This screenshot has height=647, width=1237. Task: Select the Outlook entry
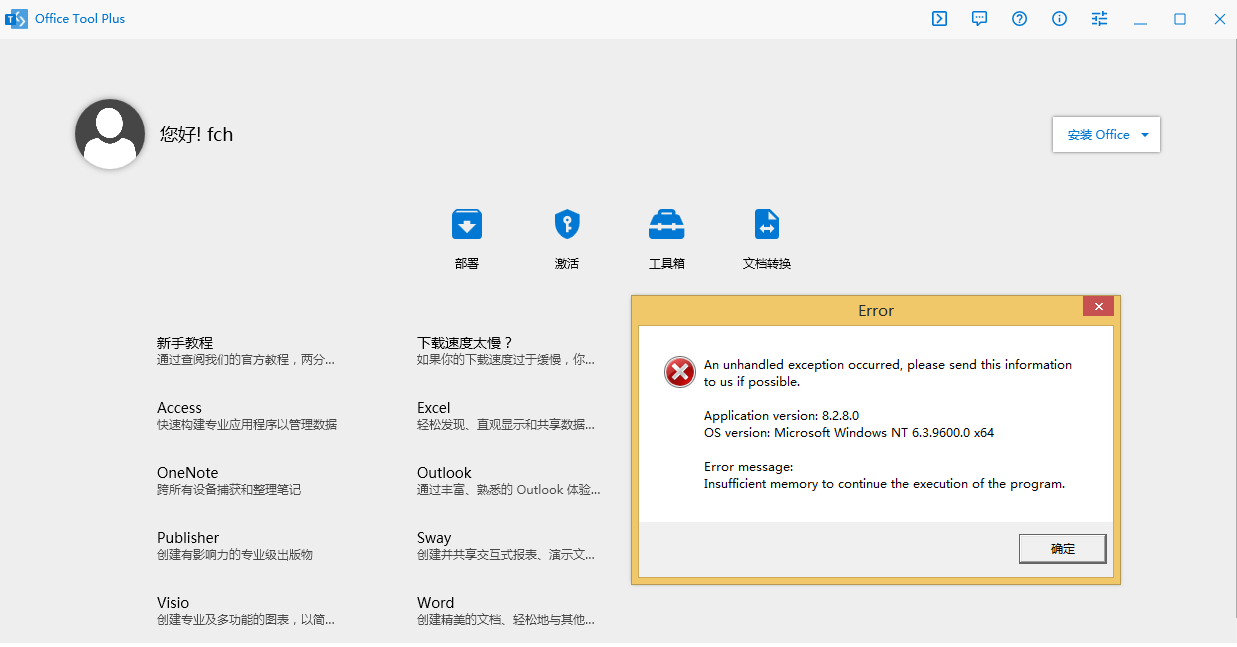pyautogui.click(x=444, y=472)
